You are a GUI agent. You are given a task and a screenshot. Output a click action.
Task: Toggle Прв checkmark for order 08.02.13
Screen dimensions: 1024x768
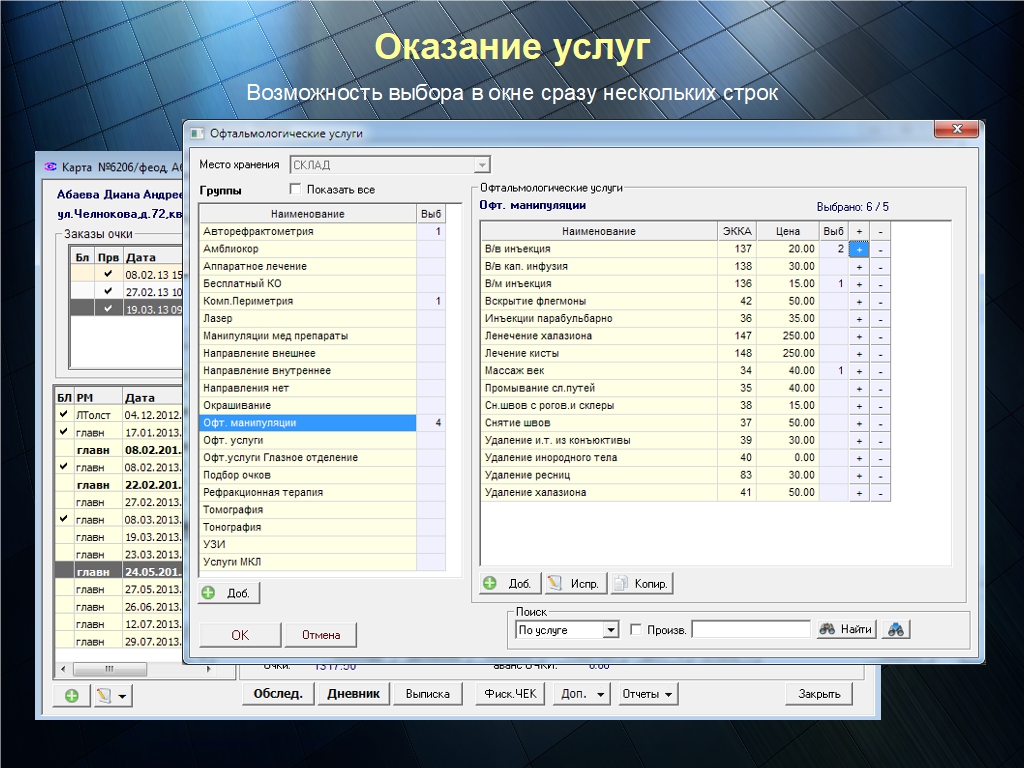[x=108, y=274]
